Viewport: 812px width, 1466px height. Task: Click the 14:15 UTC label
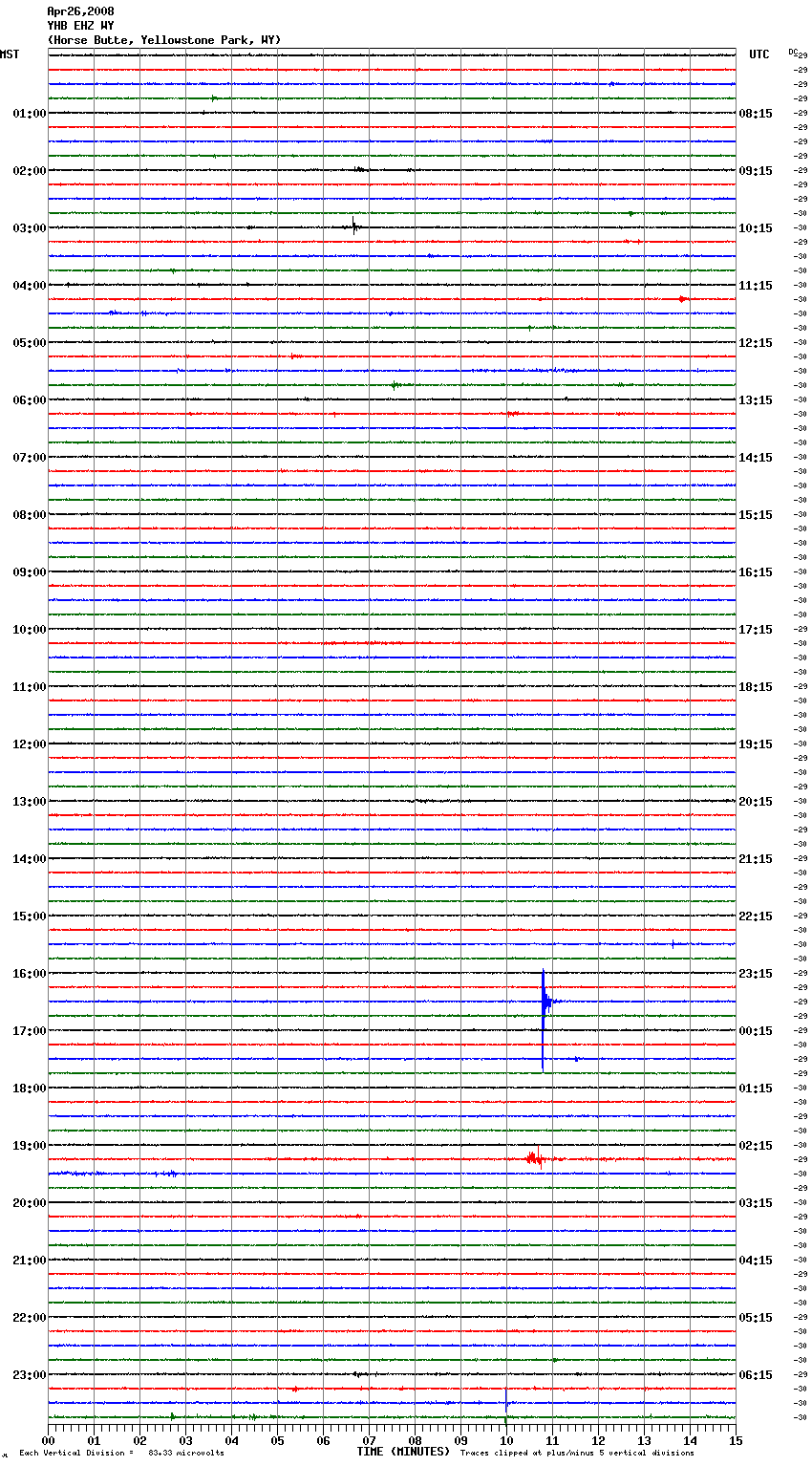pyautogui.click(x=756, y=458)
